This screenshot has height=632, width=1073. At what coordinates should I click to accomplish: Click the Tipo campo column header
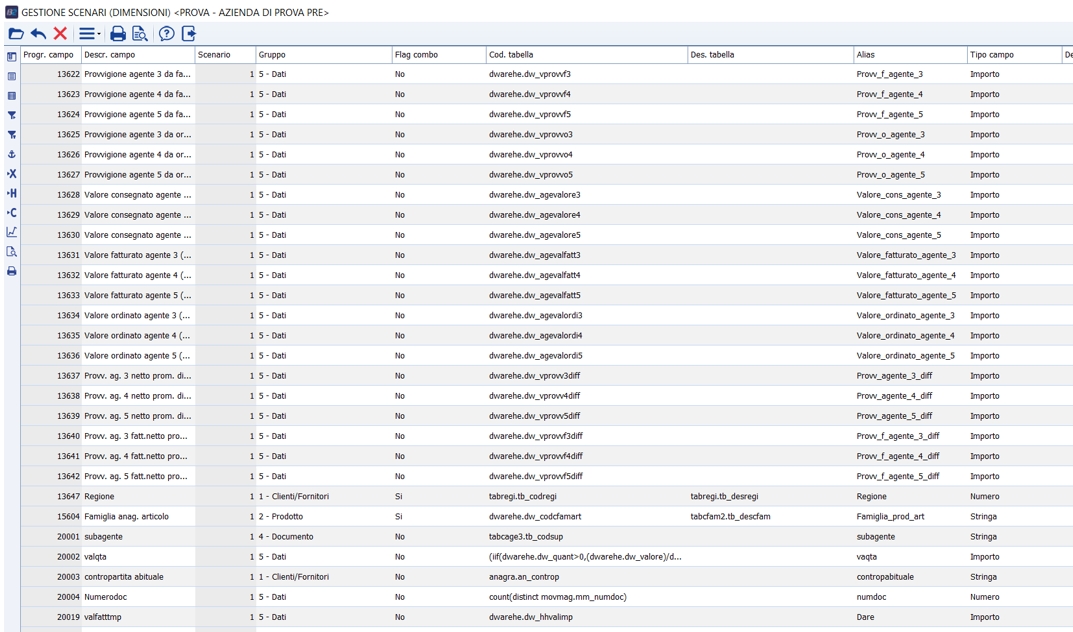coord(1014,55)
